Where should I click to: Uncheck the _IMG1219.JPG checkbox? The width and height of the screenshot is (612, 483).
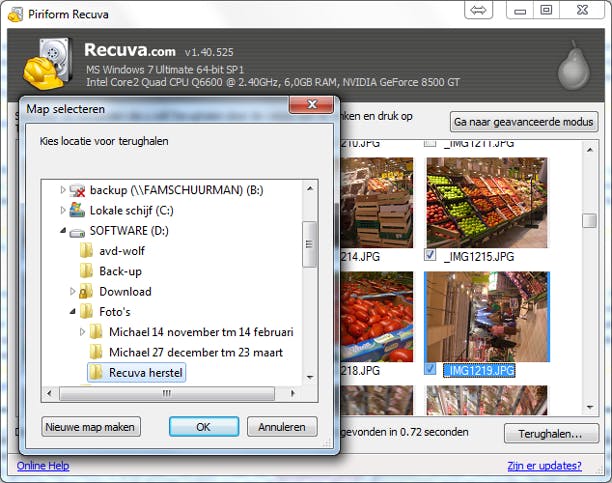coord(430,369)
